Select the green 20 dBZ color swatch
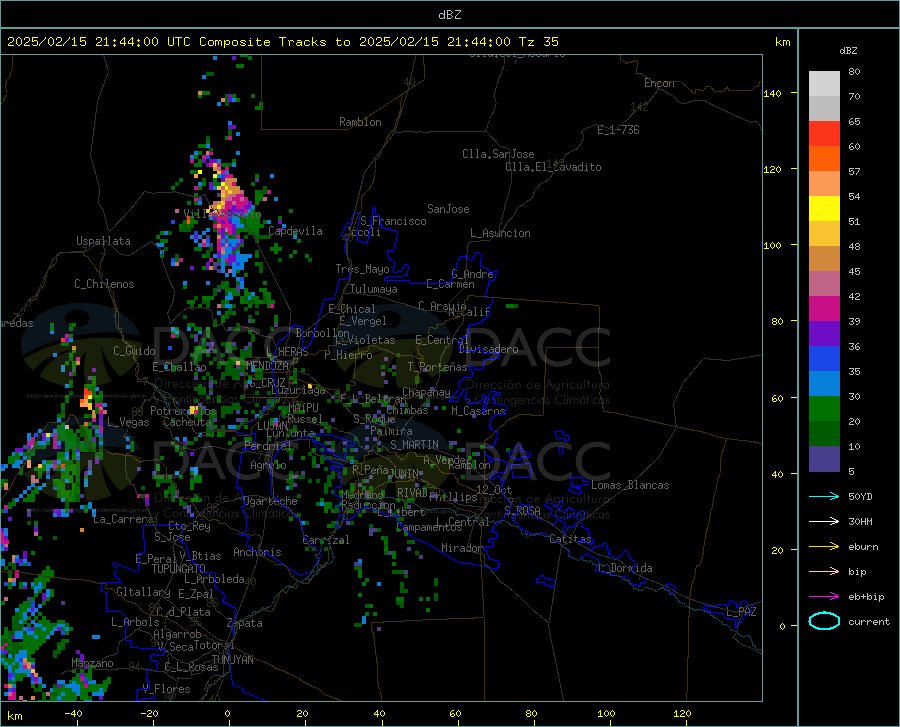The image size is (900, 727). click(824, 409)
